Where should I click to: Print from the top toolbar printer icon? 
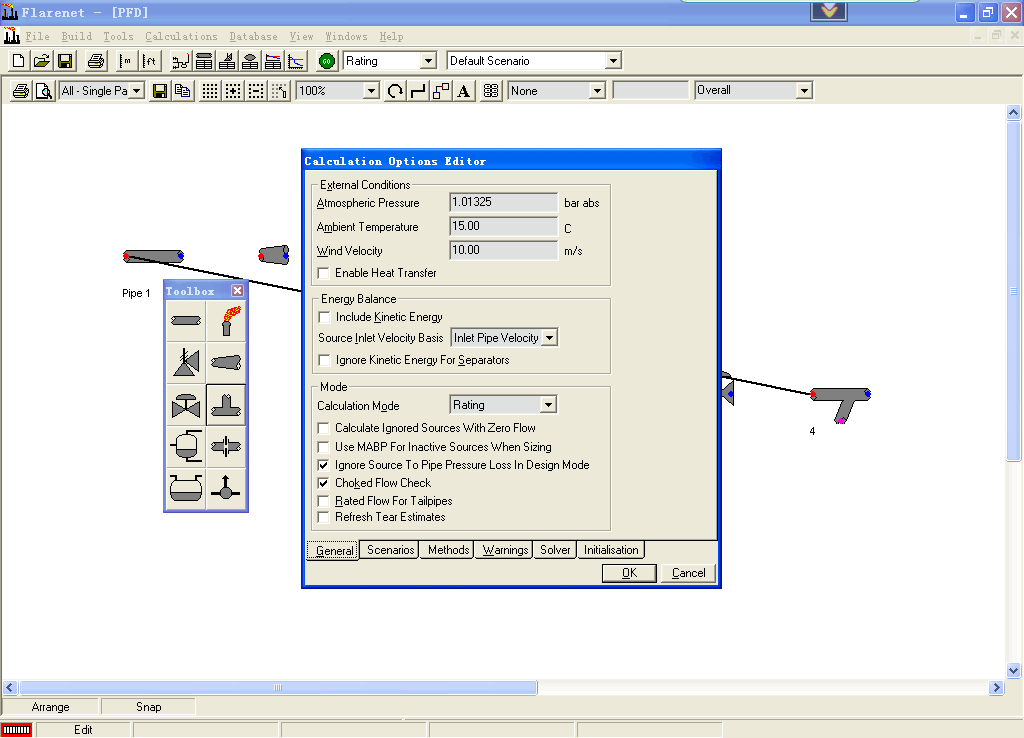[96, 61]
